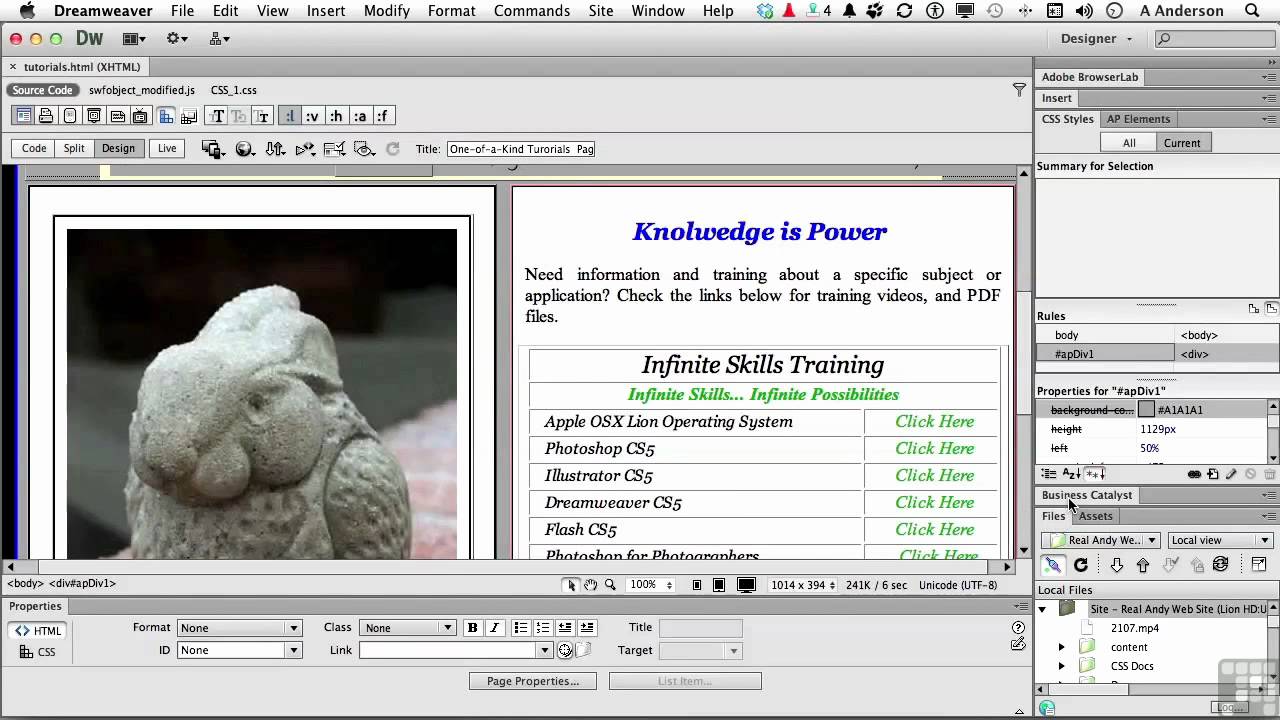The width and height of the screenshot is (1280, 720).
Task: Open Check browser compatibility menu
Action: tap(335, 149)
